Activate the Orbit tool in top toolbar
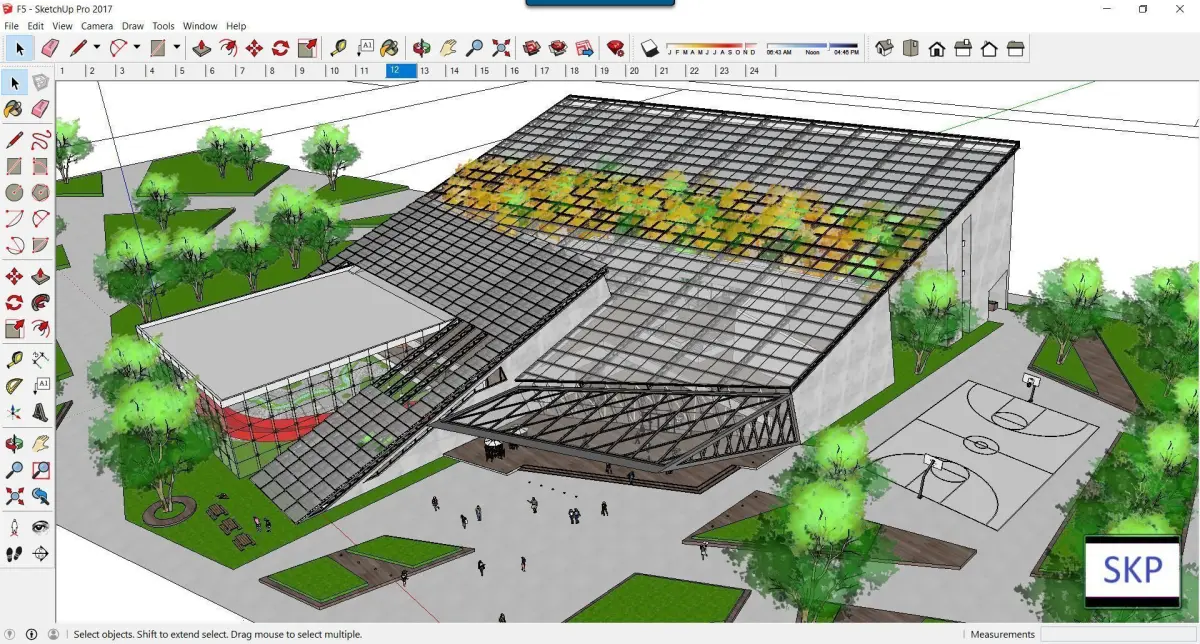The height and width of the screenshot is (644, 1200). (422, 47)
